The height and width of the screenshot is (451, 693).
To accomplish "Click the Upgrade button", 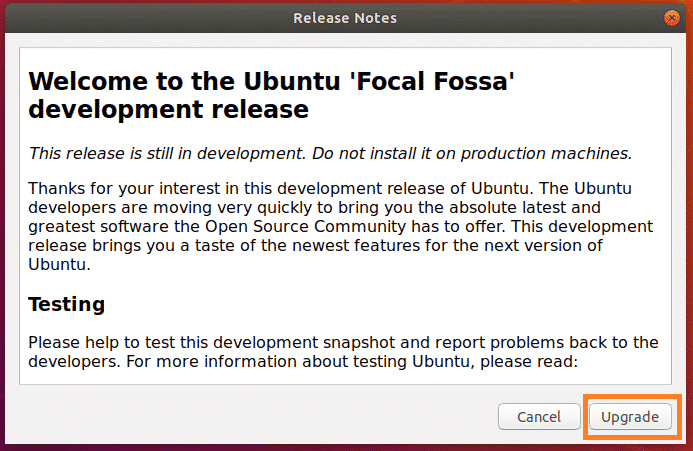I will tap(630, 416).
